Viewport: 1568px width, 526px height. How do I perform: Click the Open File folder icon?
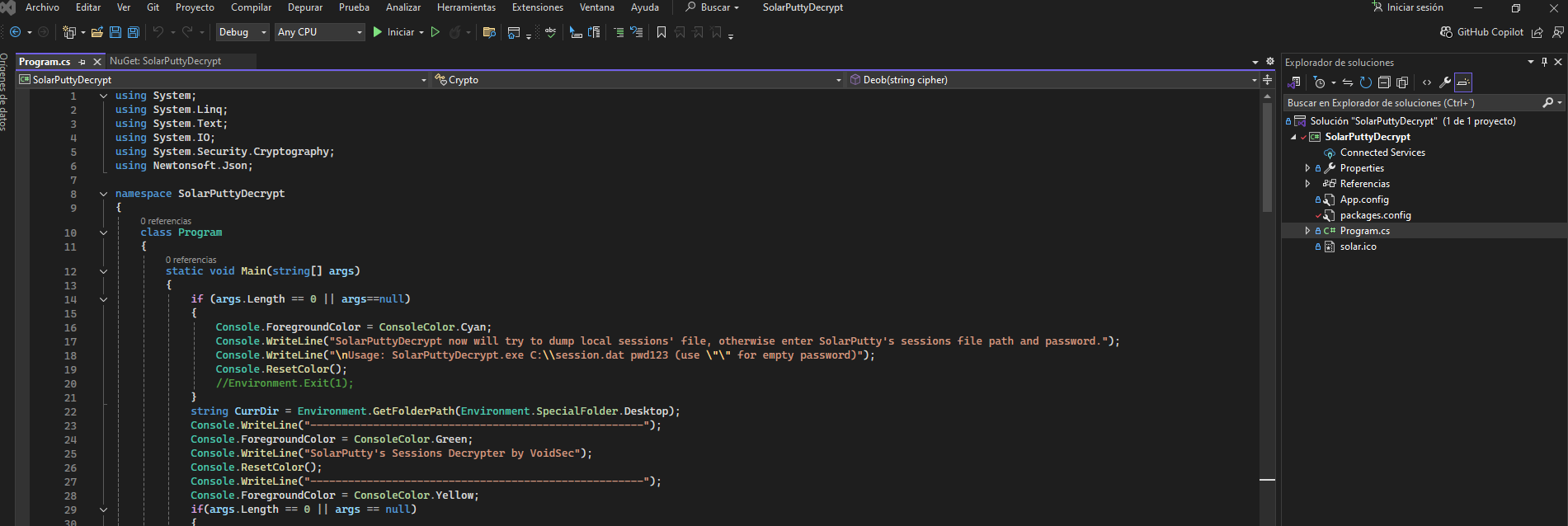(x=97, y=32)
